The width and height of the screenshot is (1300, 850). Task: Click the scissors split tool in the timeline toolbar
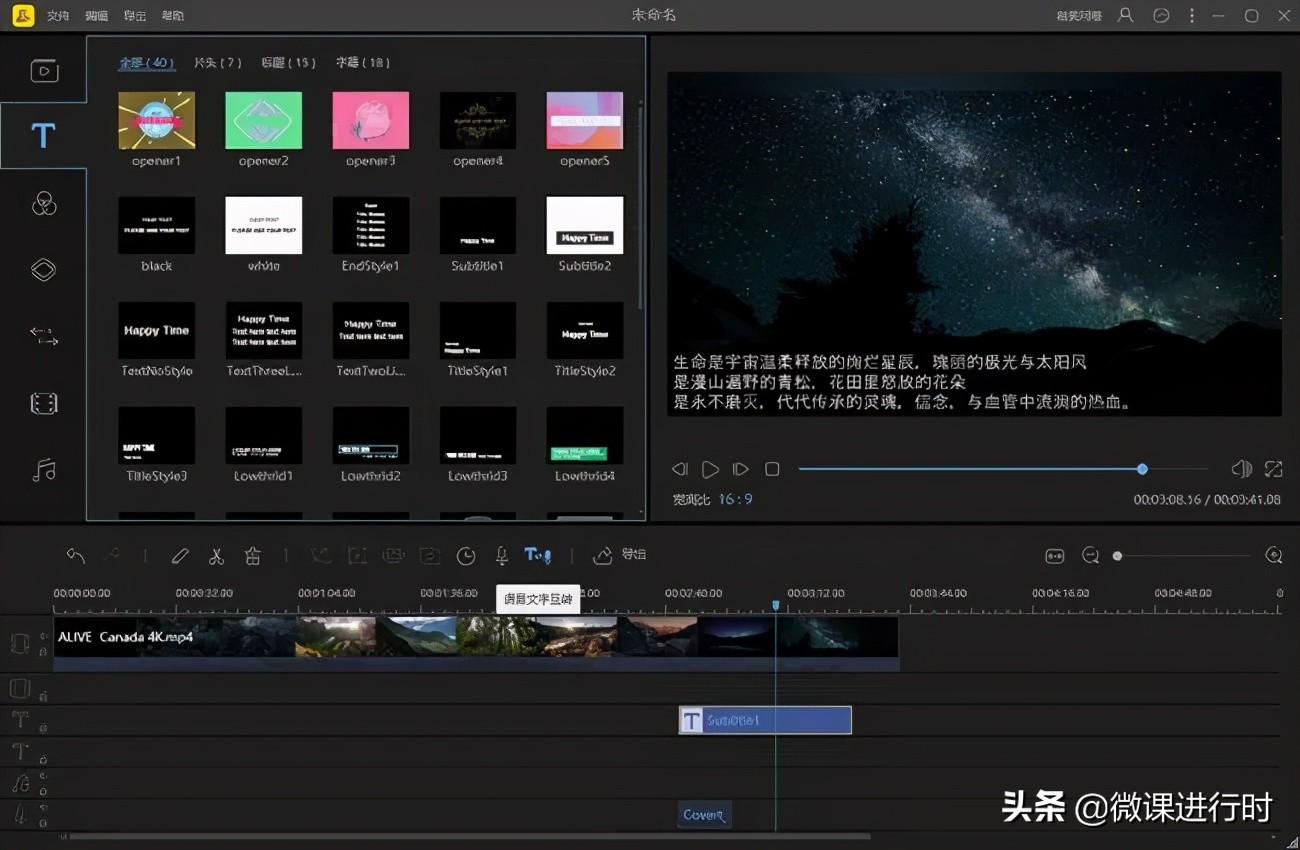pos(216,555)
